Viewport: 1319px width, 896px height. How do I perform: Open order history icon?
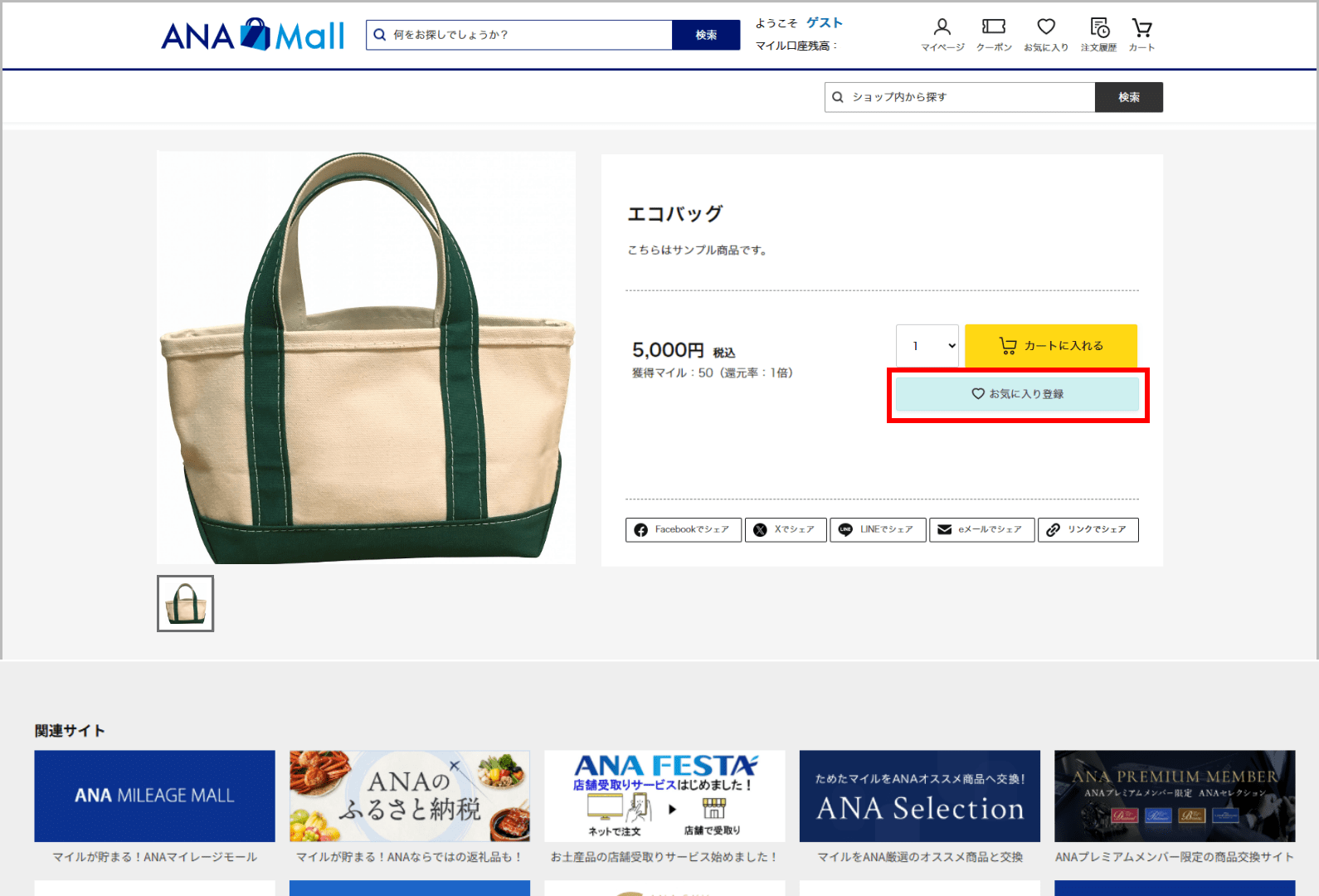pyautogui.click(x=1098, y=35)
